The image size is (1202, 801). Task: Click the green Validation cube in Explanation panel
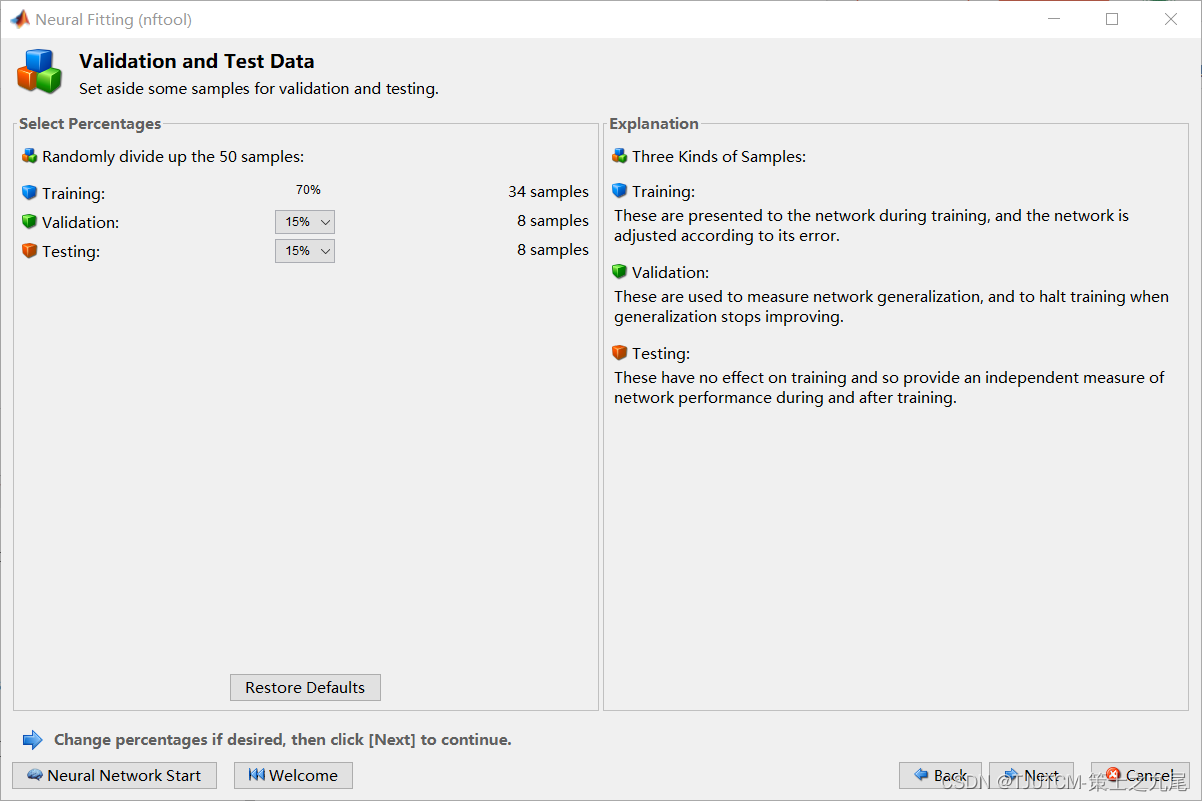pos(620,271)
